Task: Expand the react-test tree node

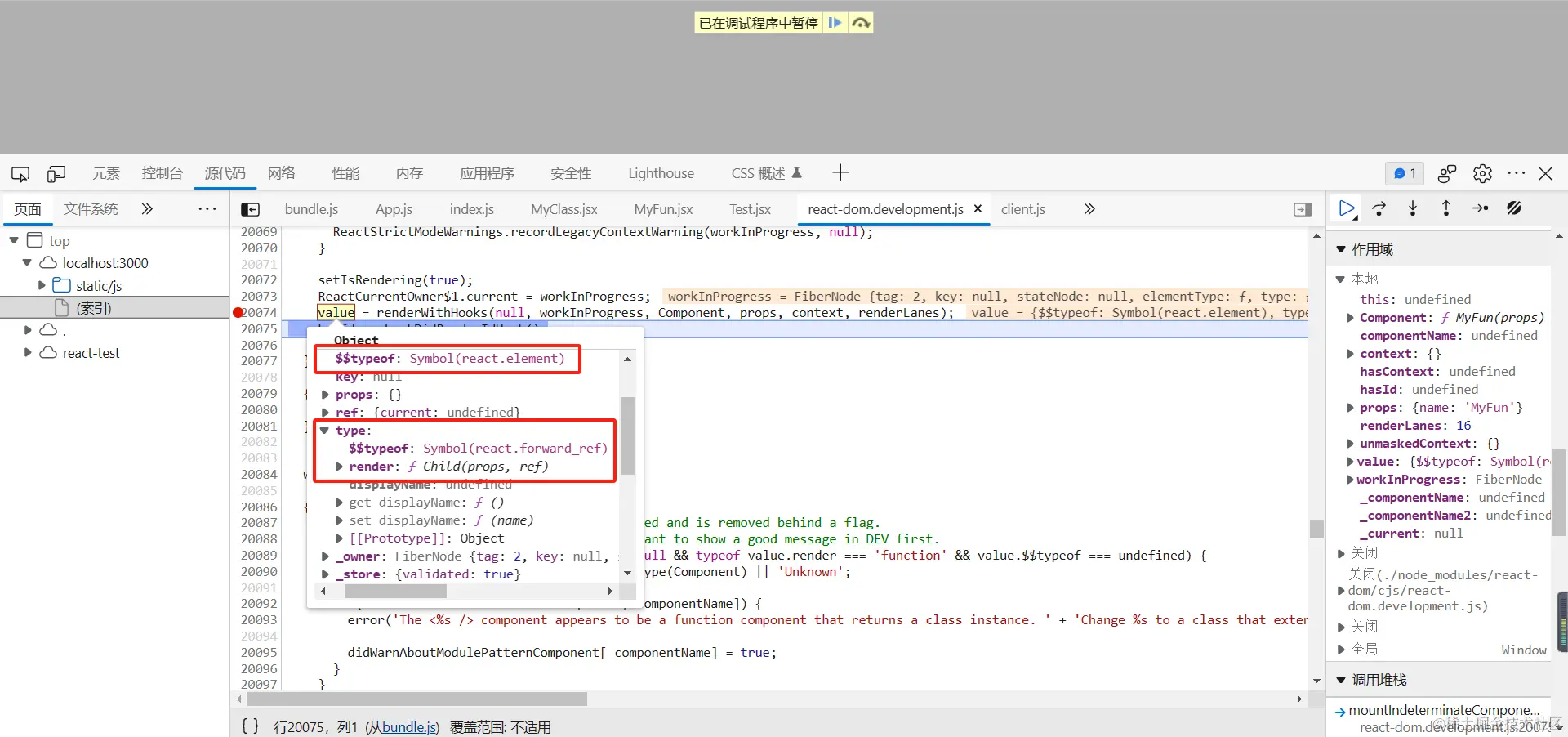Action: pyautogui.click(x=28, y=352)
